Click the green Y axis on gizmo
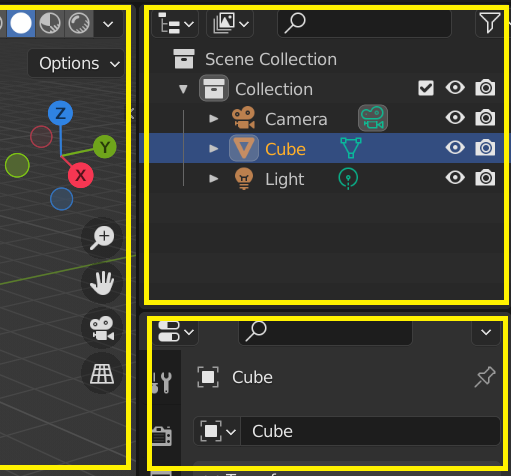 pyautogui.click(x=105, y=147)
